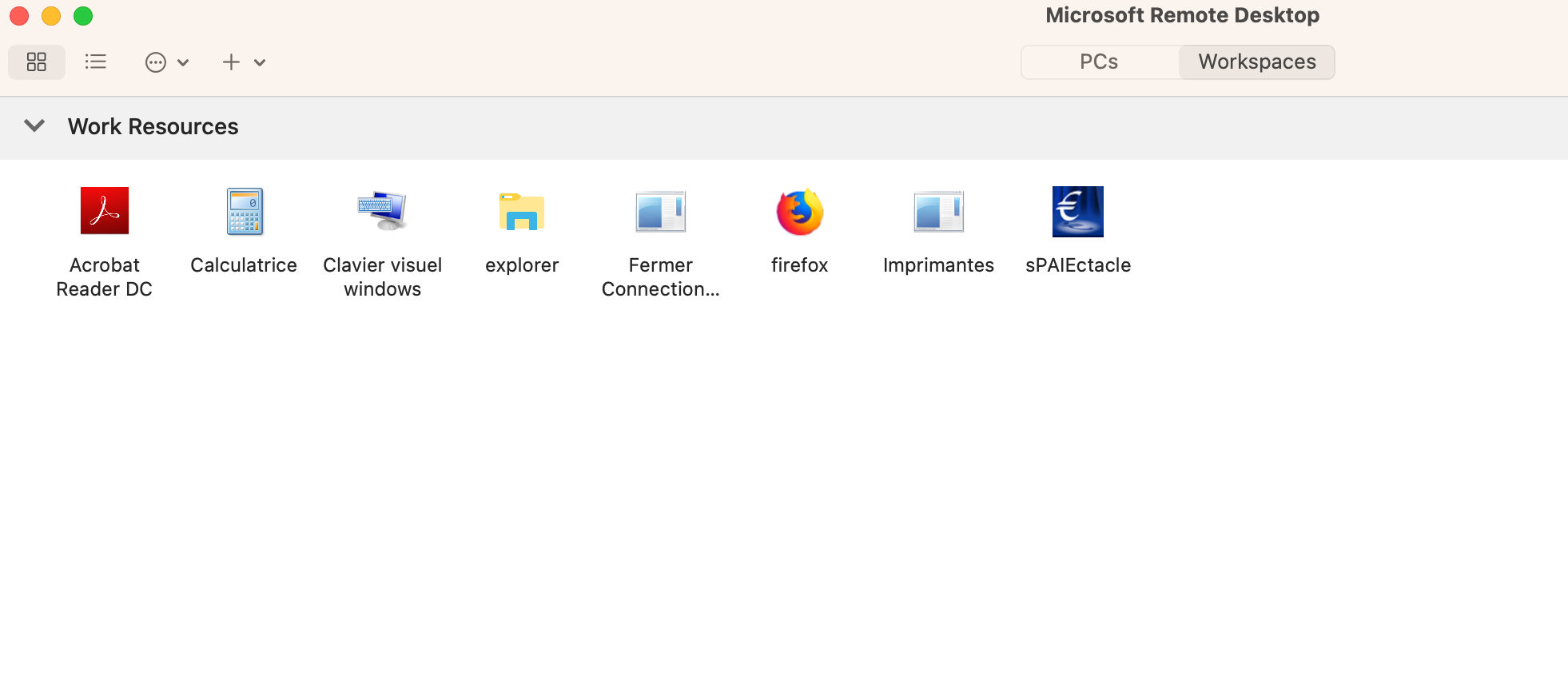The width and height of the screenshot is (1568, 684).
Task: Expand the more-options dropdown arrow
Action: point(183,62)
